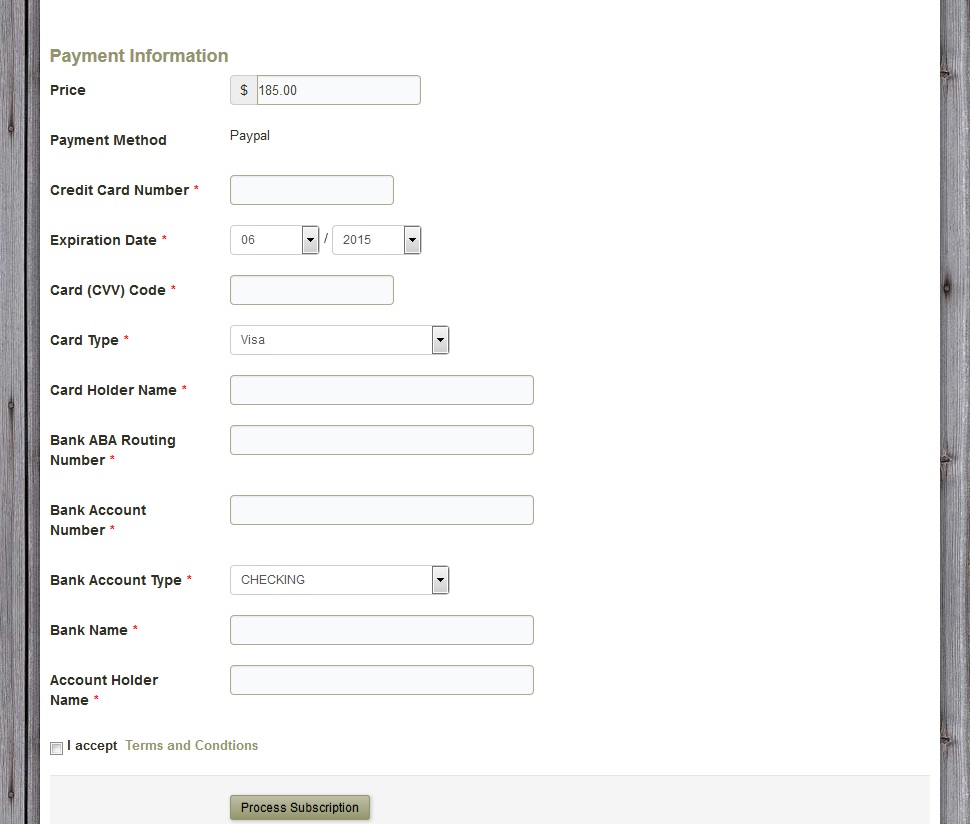970x824 pixels.
Task: Focus the Credit Card Number field
Action: tap(312, 190)
